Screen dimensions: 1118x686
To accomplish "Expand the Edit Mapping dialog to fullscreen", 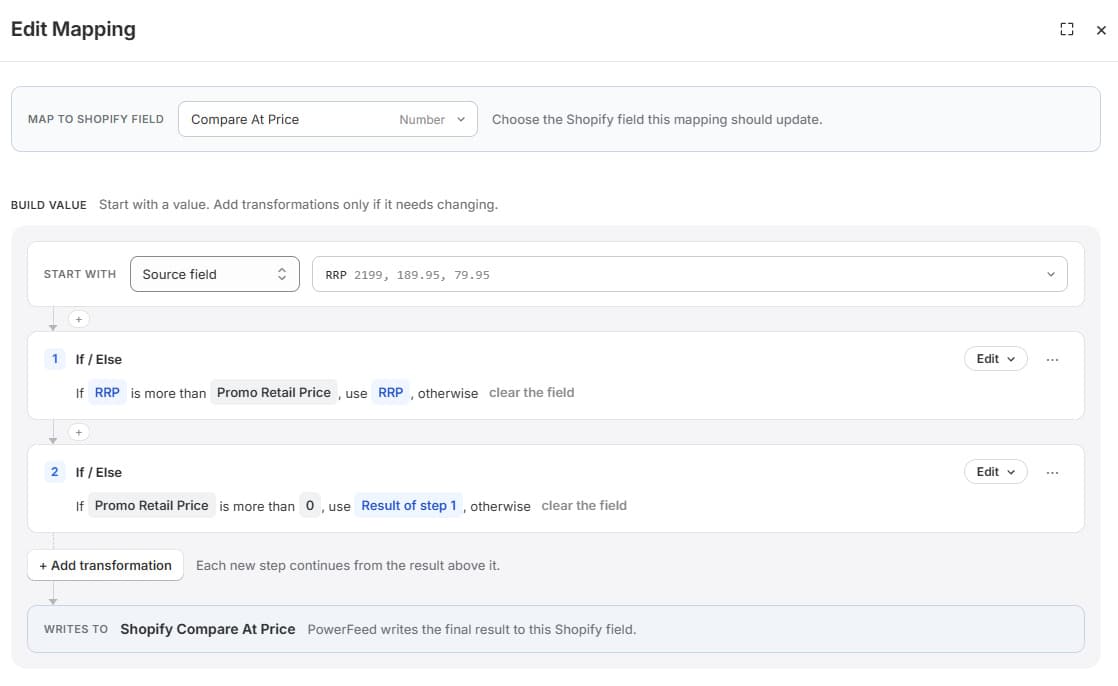I will tap(1067, 29).
